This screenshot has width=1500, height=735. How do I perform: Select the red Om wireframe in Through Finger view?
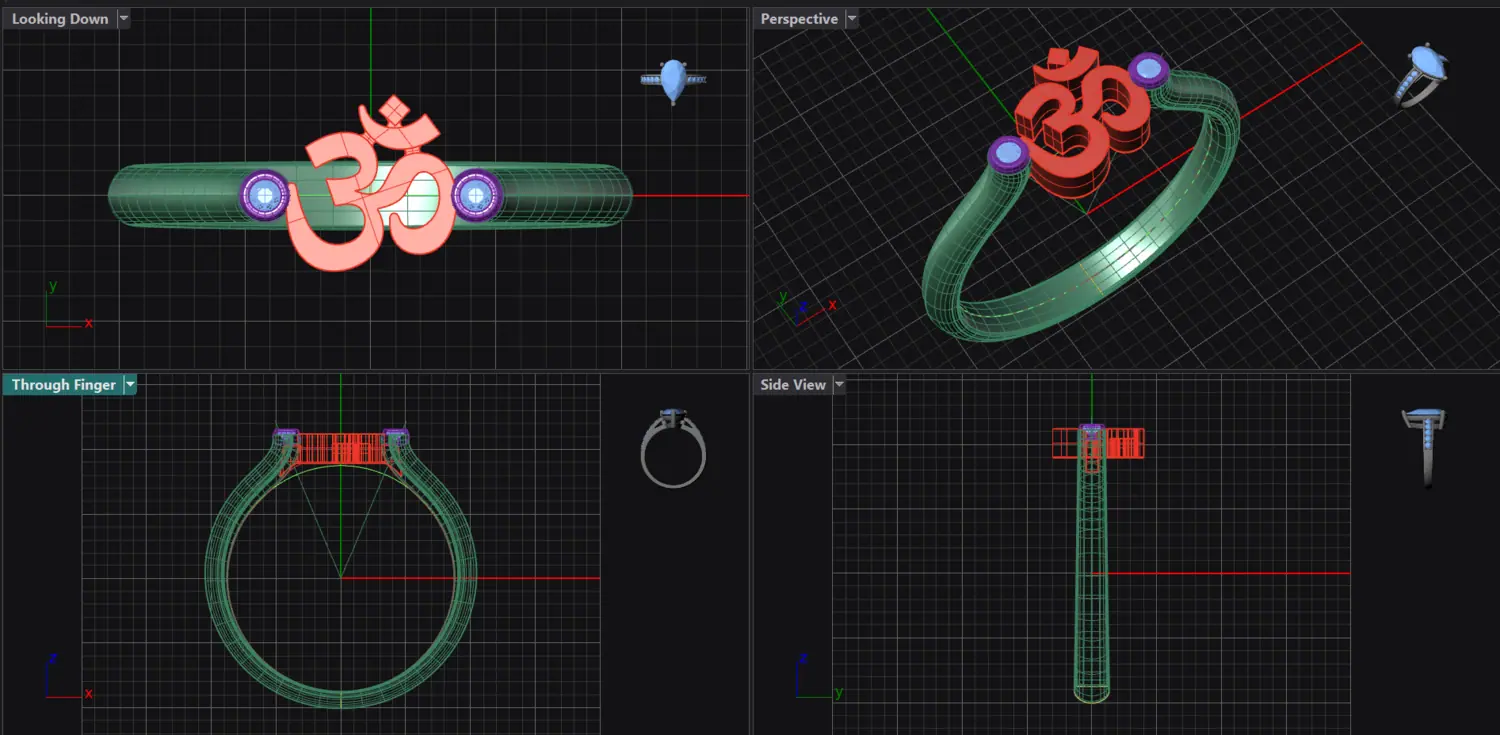(x=340, y=447)
